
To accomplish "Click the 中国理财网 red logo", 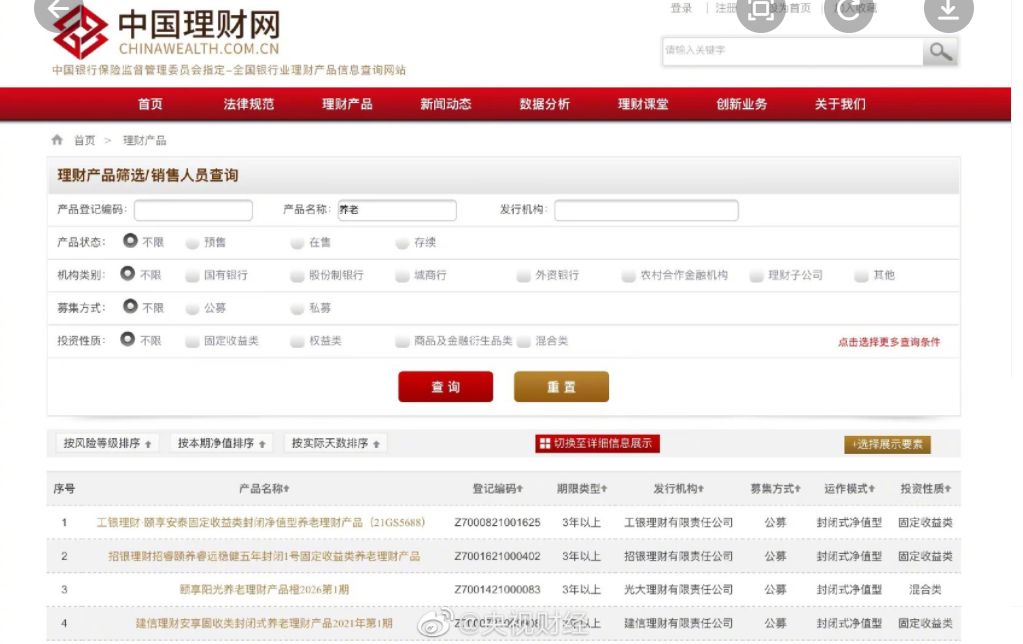I will point(80,33).
